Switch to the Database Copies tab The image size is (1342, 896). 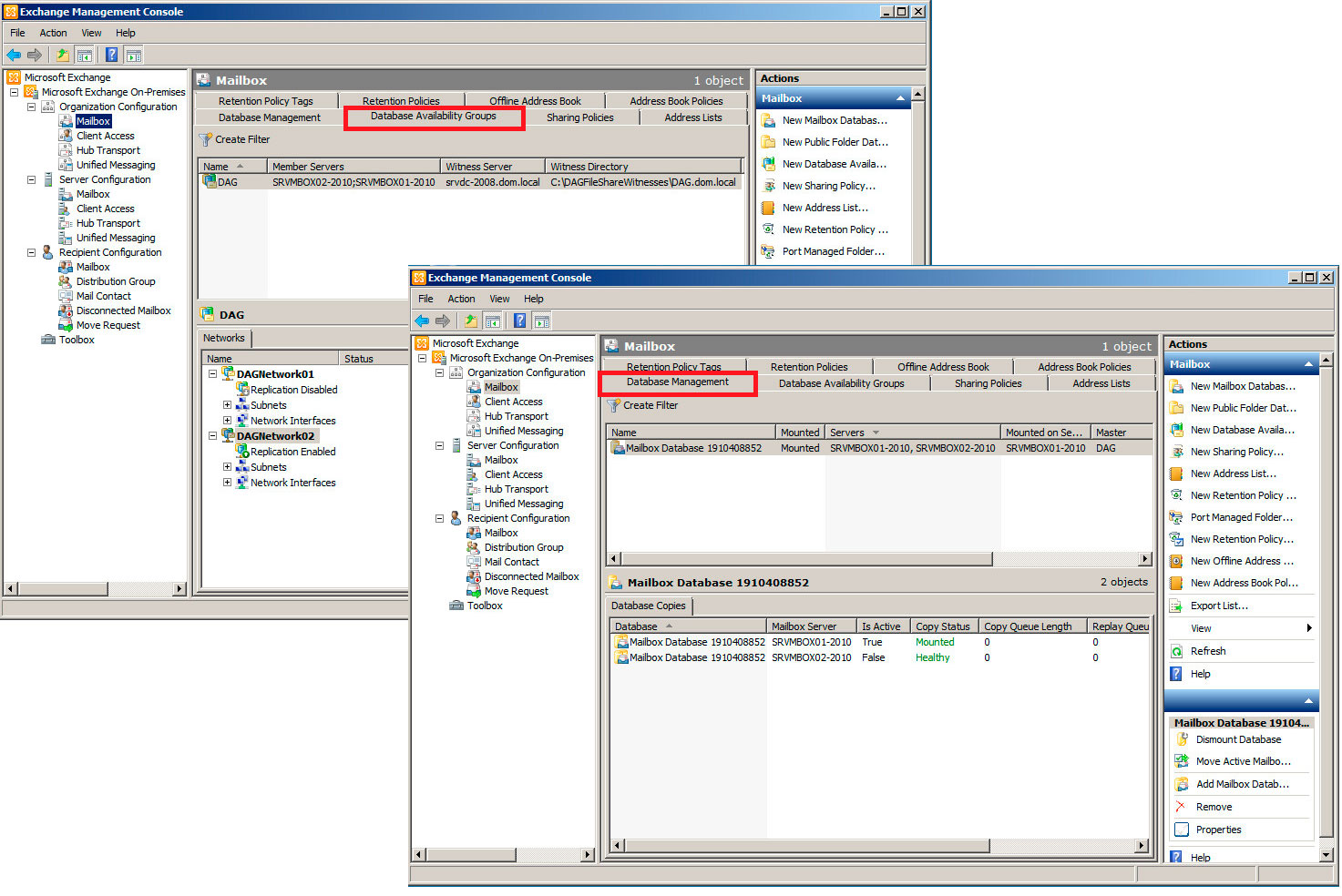point(649,606)
